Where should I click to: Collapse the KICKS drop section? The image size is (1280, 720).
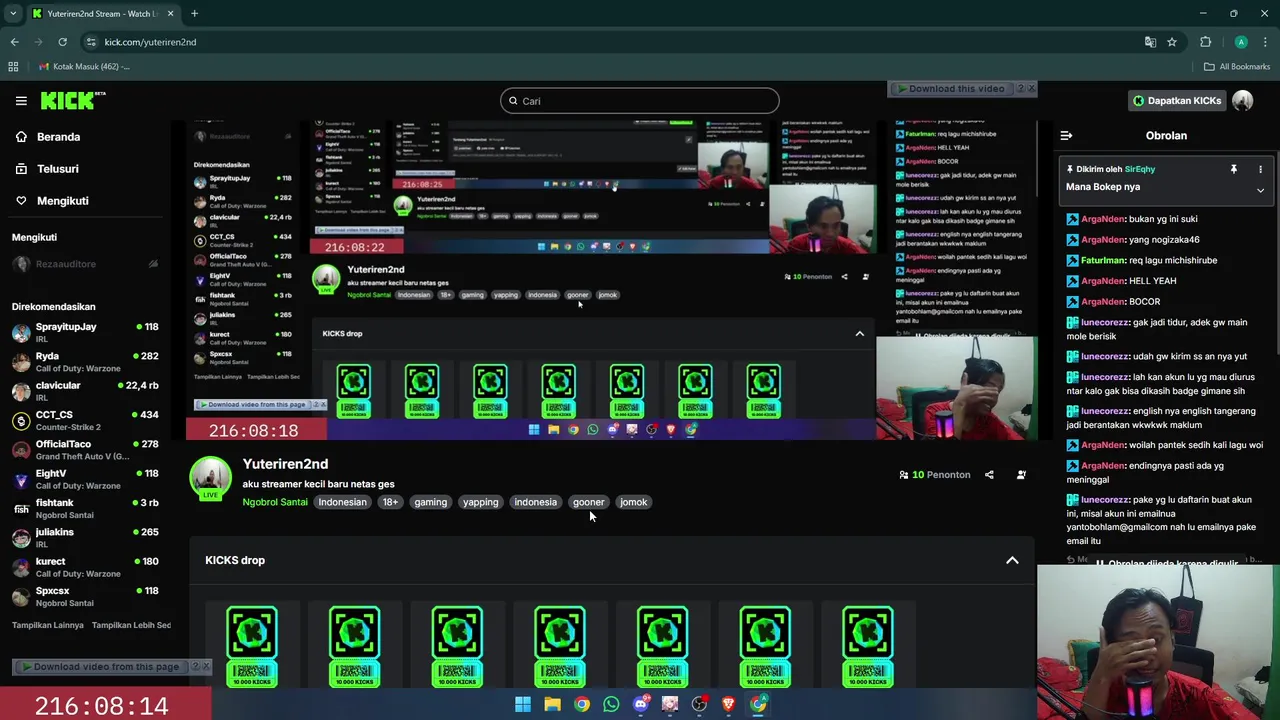(1012, 560)
